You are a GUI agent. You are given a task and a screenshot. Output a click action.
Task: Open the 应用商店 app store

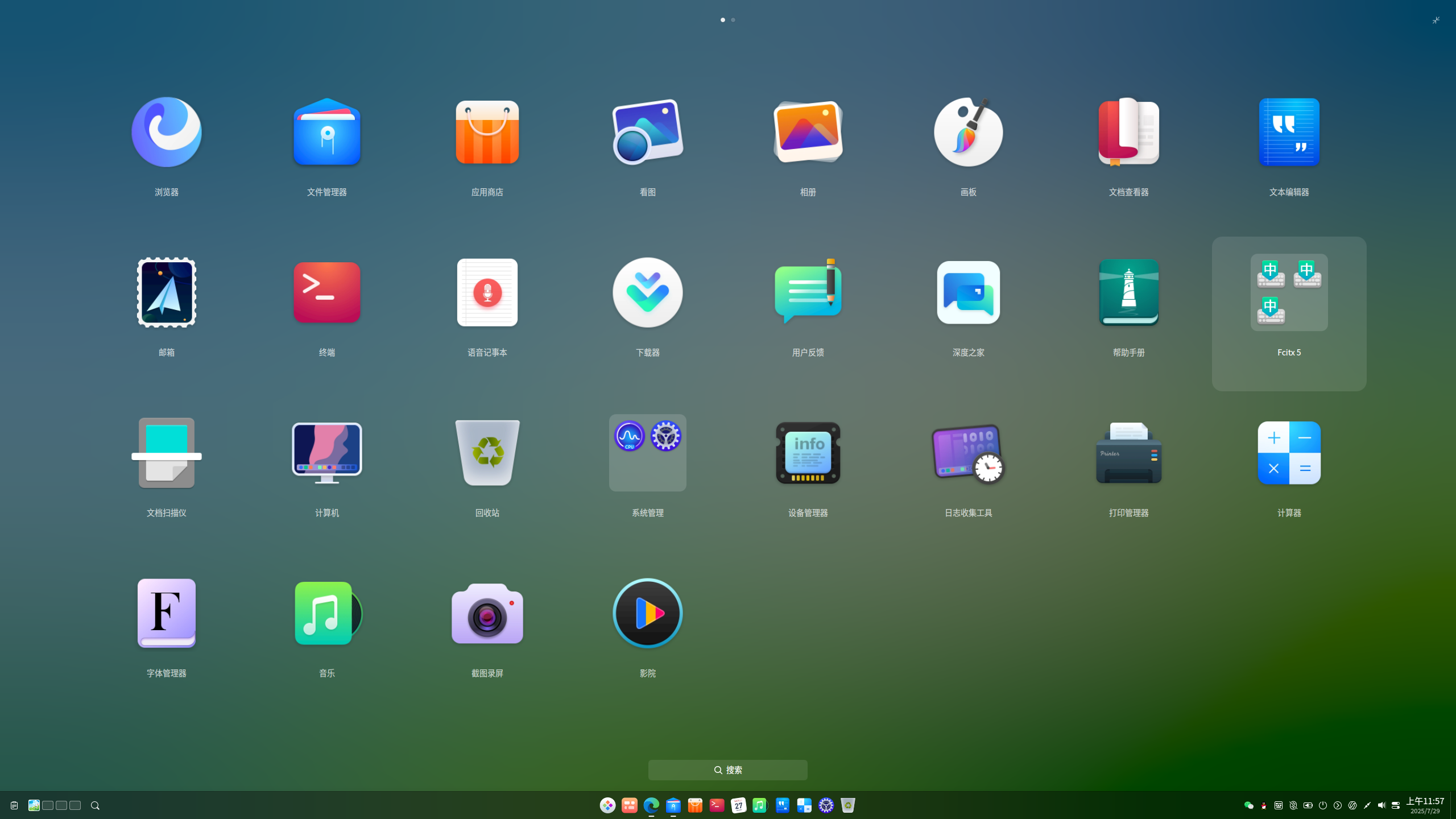[487, 132]
